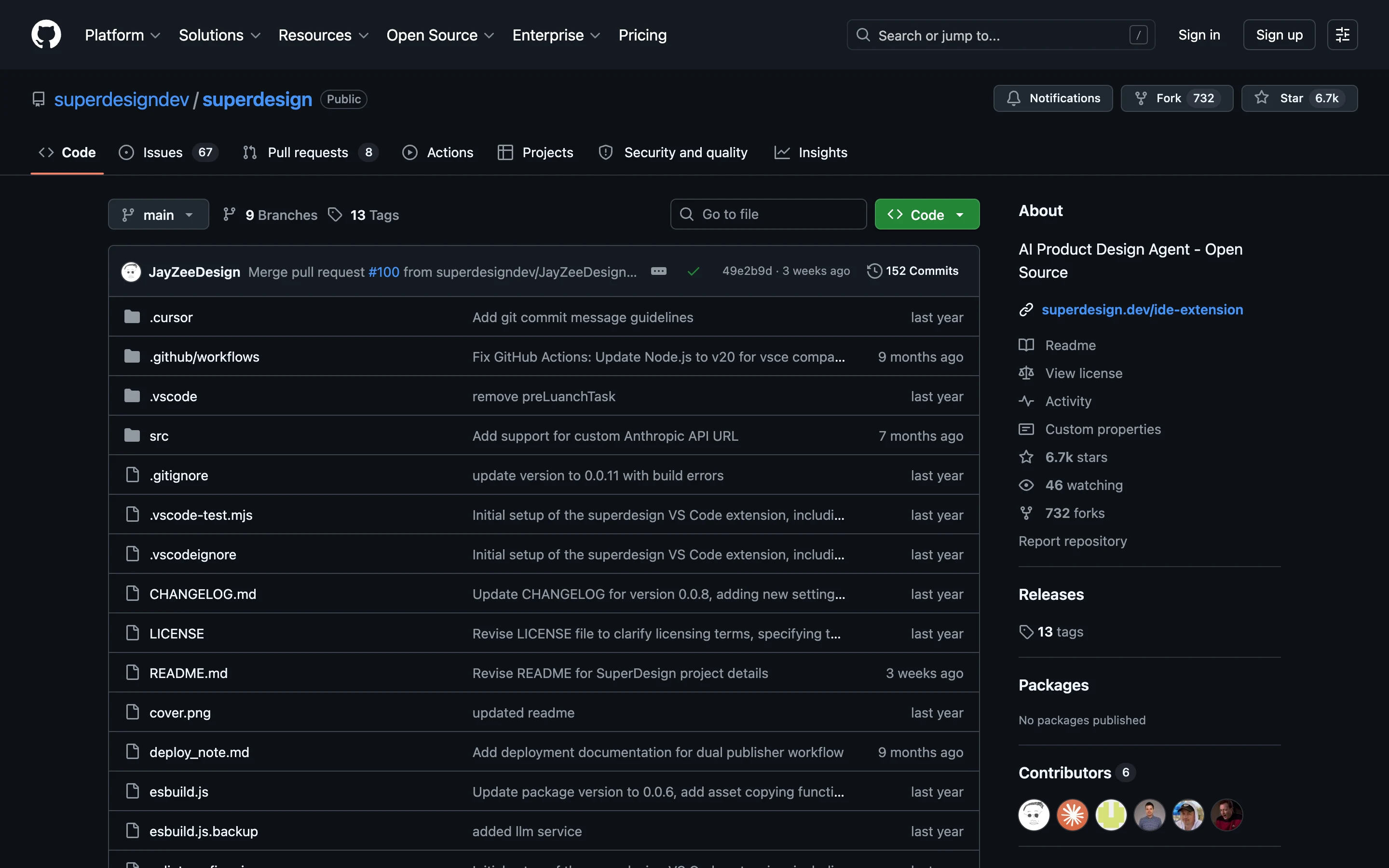Click the JayZeeDesign avatar in commit row

click(132, 271)
